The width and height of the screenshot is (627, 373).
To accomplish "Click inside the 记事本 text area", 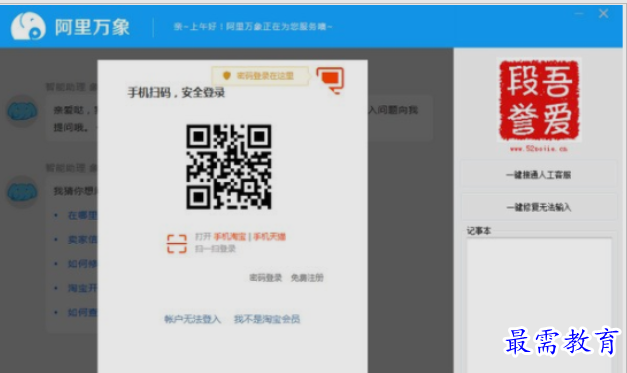I will pyautogui.click(x=539, y=305).
